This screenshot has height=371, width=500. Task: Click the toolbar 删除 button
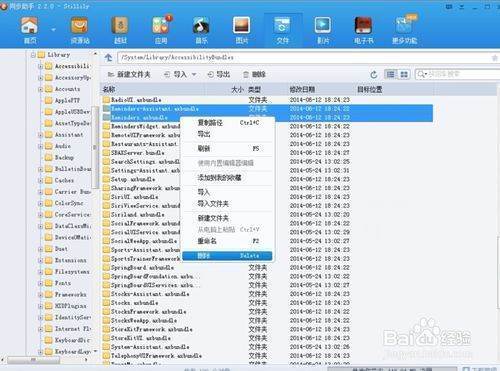pos(254,74)
